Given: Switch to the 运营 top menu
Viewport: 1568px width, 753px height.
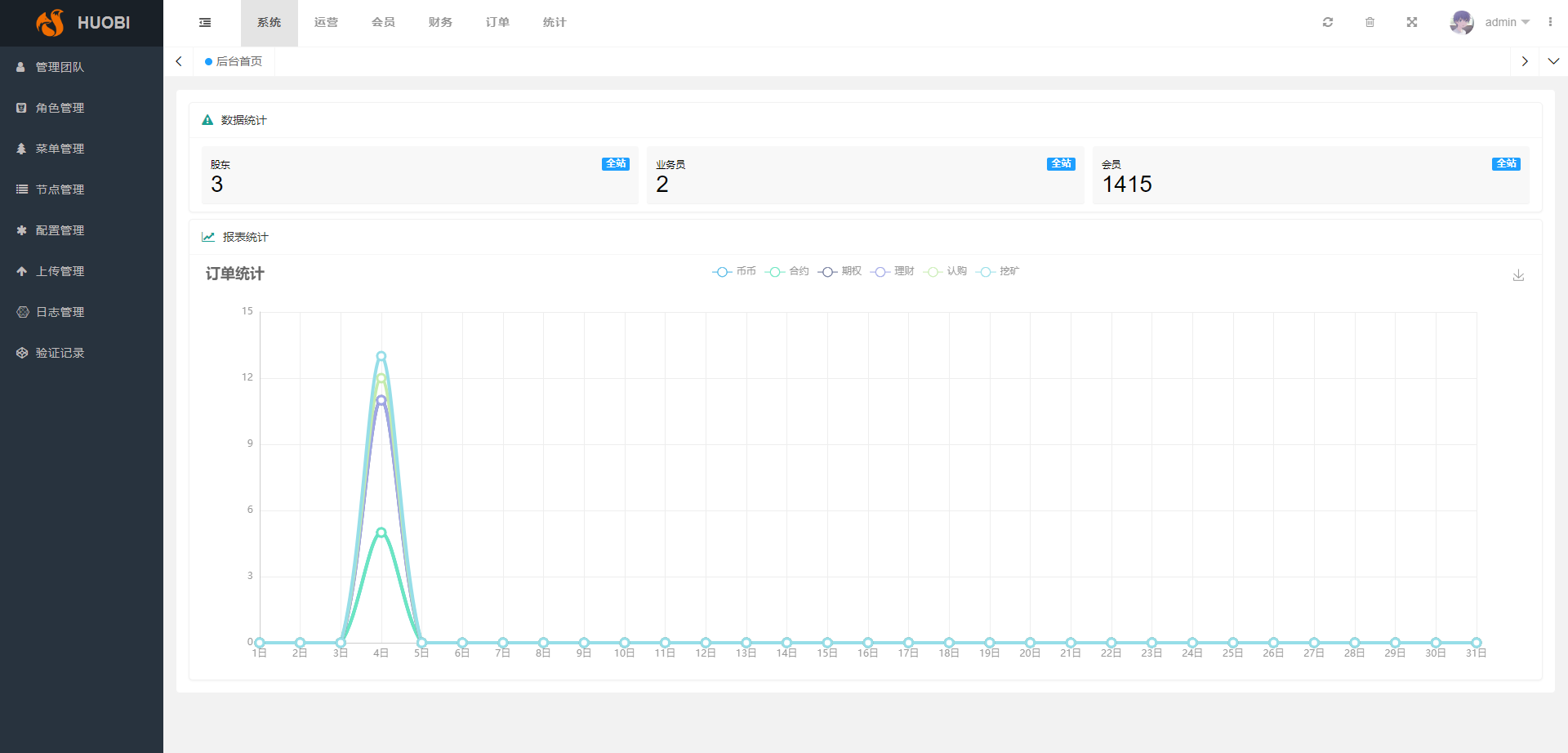Looking at the screenshot, I should tap(327, 23).
